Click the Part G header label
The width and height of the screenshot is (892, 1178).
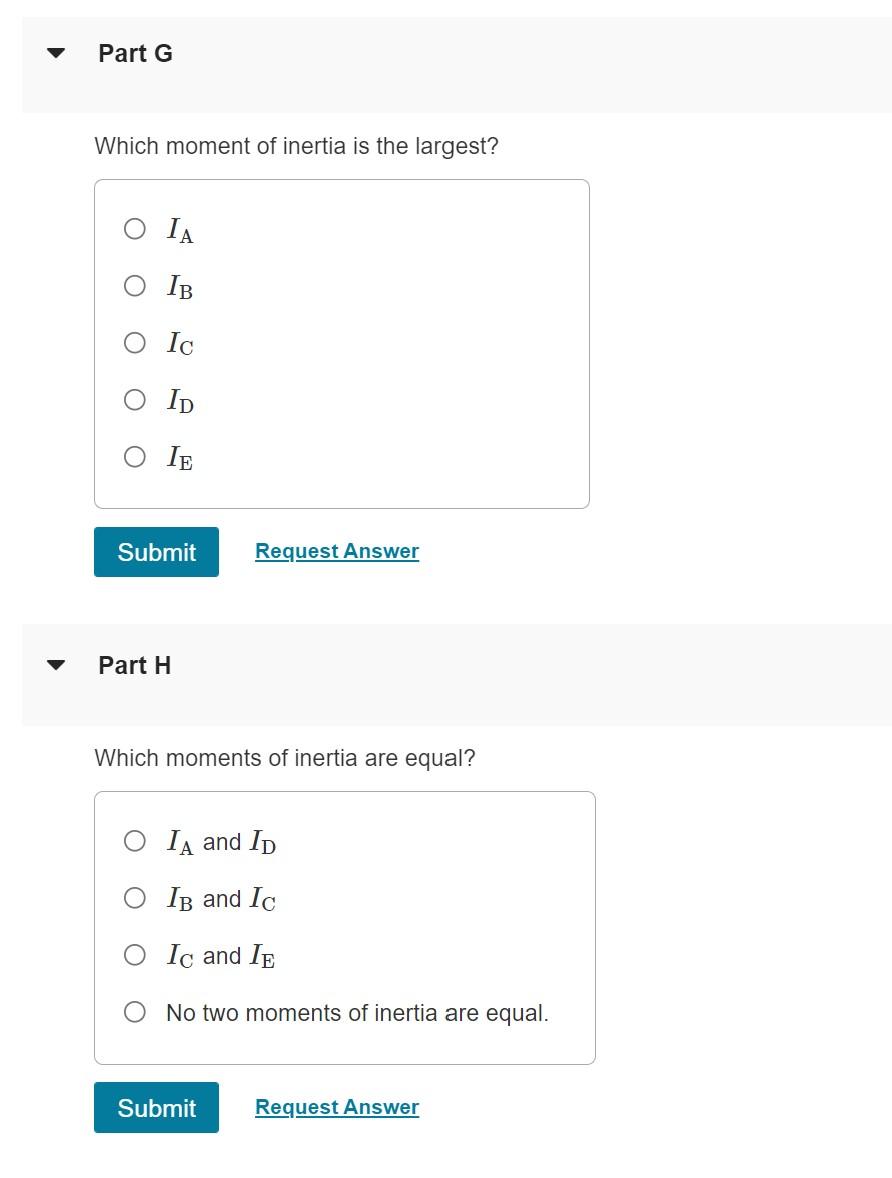(x=135, y=53)
